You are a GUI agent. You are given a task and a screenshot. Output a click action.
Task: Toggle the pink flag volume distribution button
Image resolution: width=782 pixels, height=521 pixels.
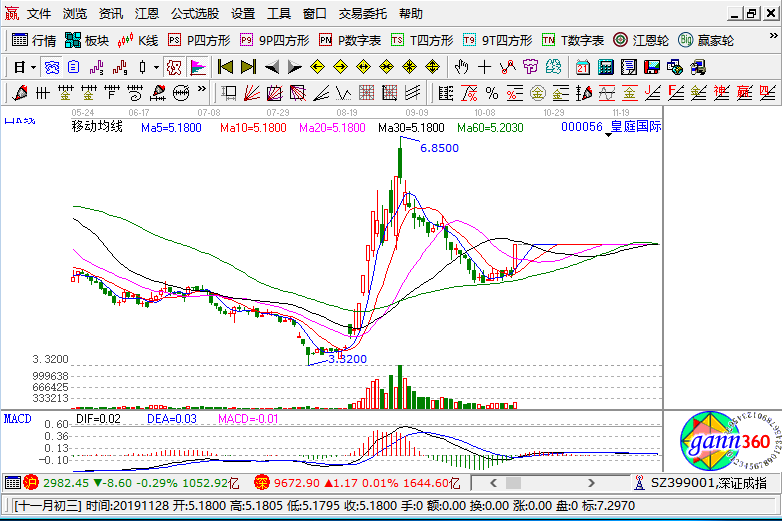(x=198, y=67)
